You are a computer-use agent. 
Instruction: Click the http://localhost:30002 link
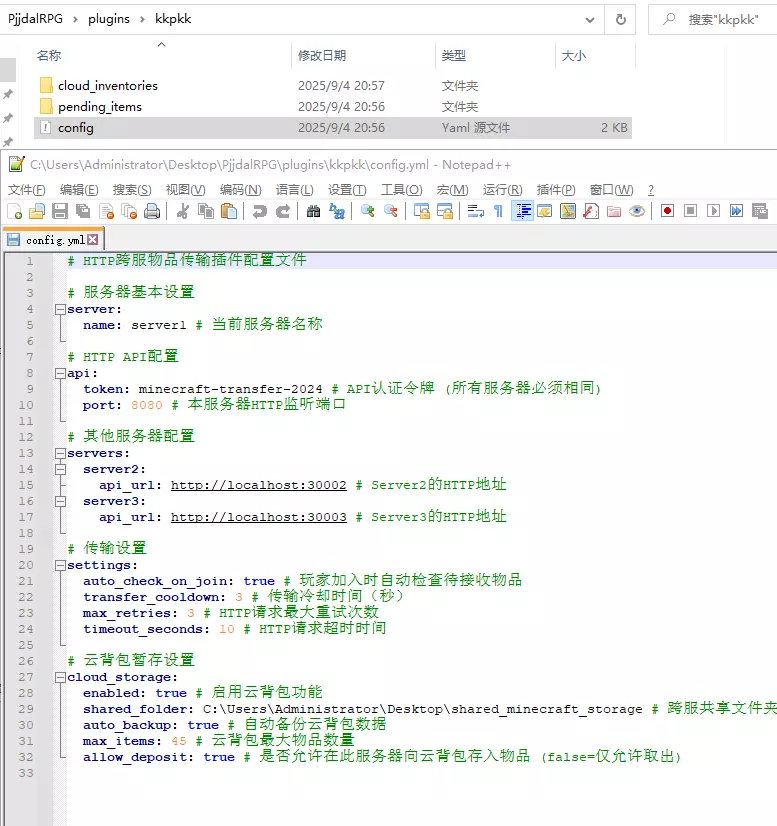(x=259, y=485)
